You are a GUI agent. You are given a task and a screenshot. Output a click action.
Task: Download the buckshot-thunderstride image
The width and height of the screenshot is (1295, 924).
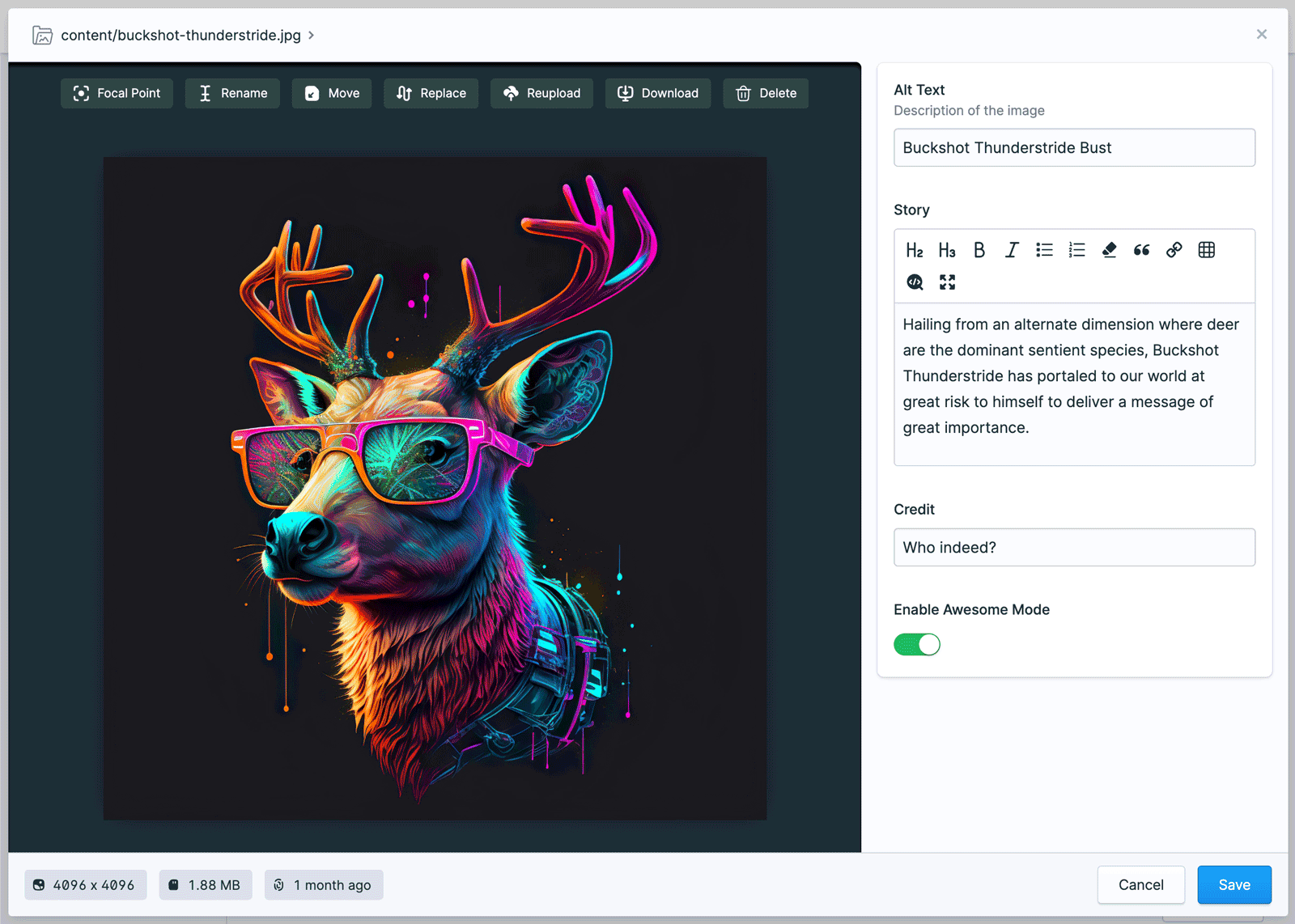coord(657,93)
